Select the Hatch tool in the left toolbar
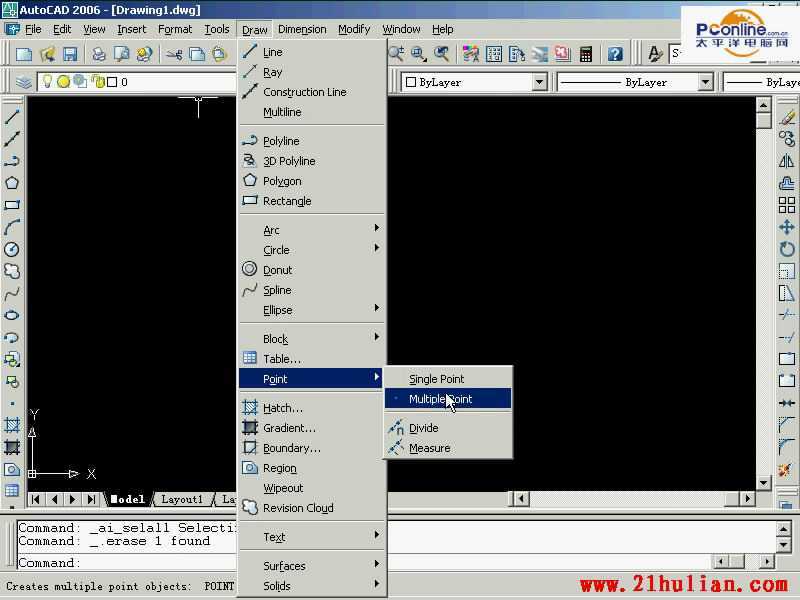 tap(12, 425)
